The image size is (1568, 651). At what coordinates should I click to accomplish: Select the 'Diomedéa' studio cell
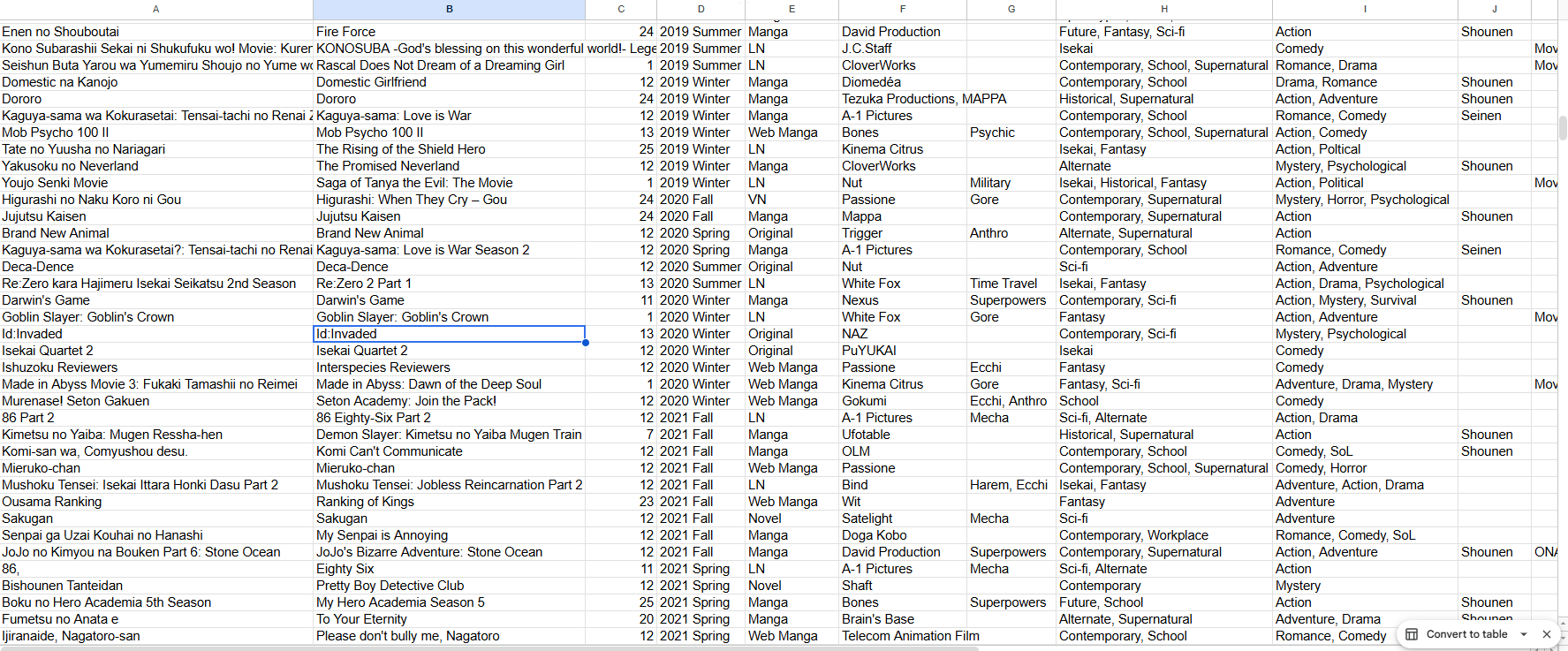pos(903,82)
